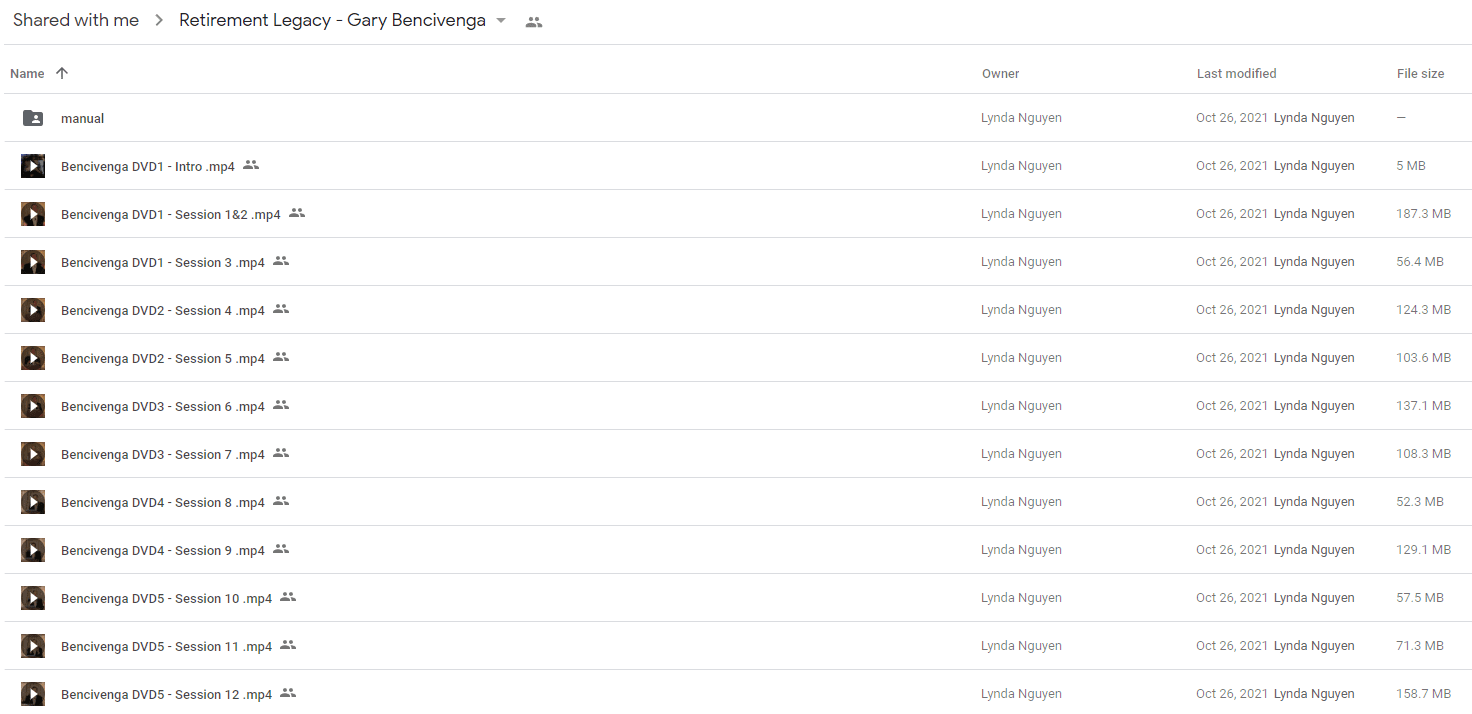
Task: Click 103.6 MB file size value
Action: (x=1423, y=358)
